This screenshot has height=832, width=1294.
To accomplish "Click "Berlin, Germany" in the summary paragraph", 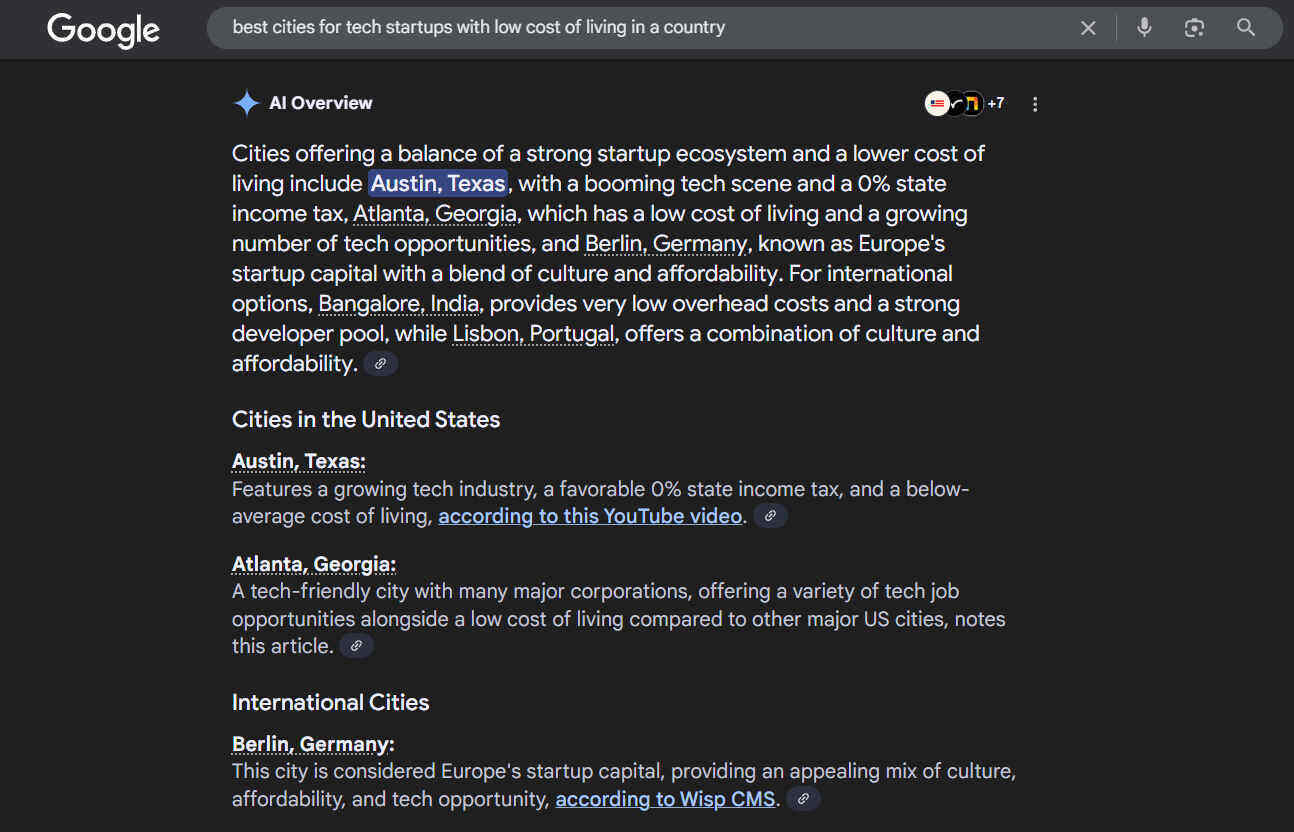I will (x=665, y=244).
